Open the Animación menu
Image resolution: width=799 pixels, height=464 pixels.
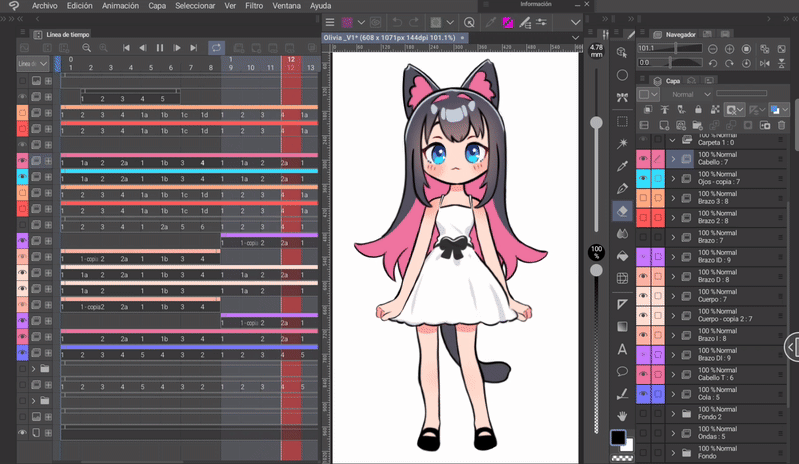click(120, 6)
